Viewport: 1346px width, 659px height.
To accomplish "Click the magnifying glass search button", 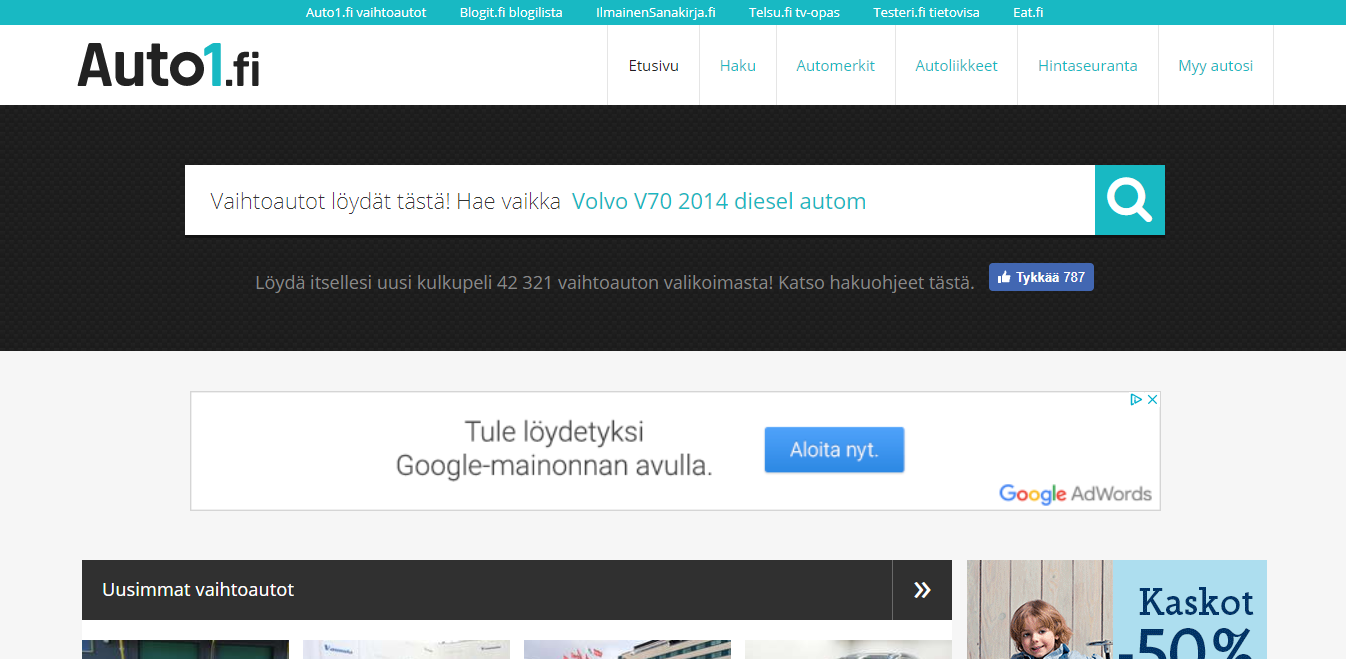I will [1130, 200].
